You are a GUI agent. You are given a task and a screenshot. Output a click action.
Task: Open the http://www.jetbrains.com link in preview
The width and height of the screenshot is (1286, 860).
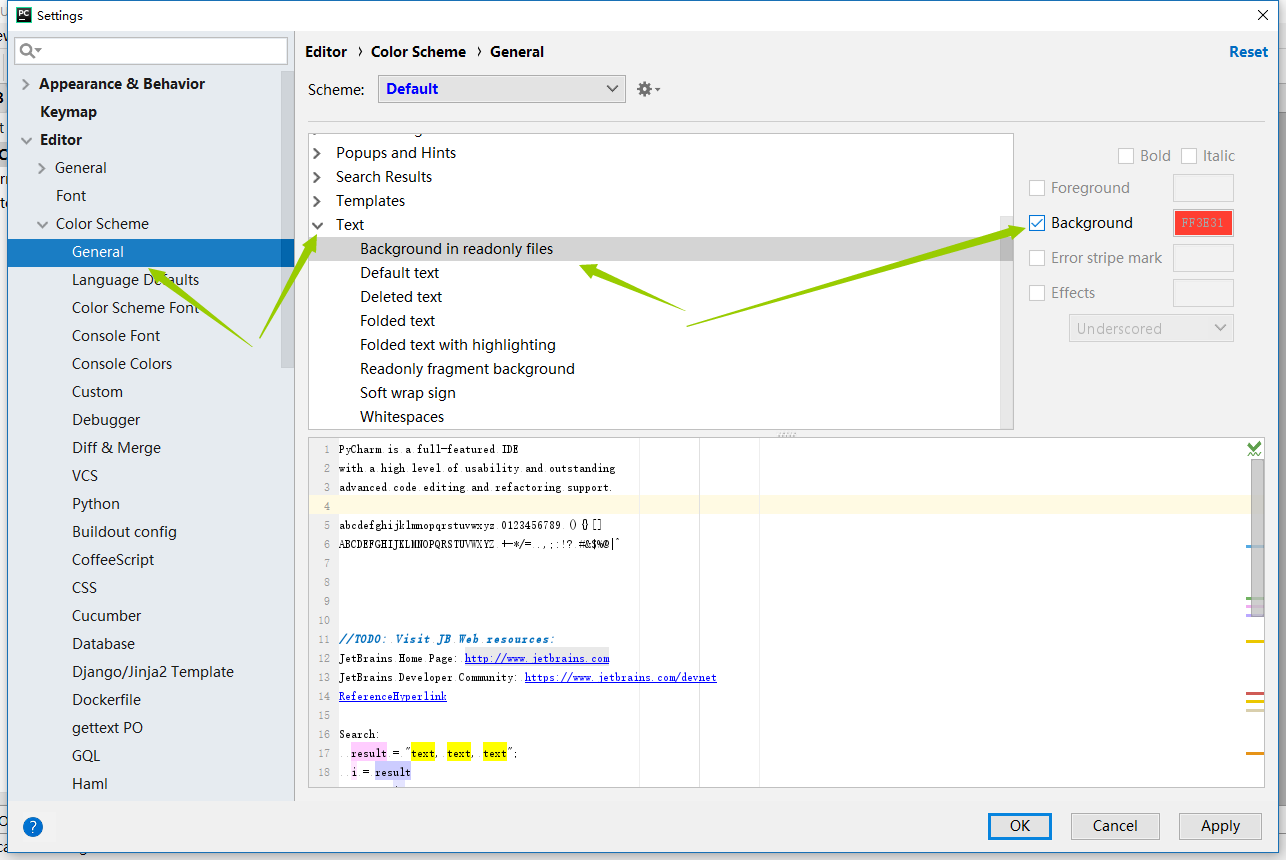(x=537, y=658)
